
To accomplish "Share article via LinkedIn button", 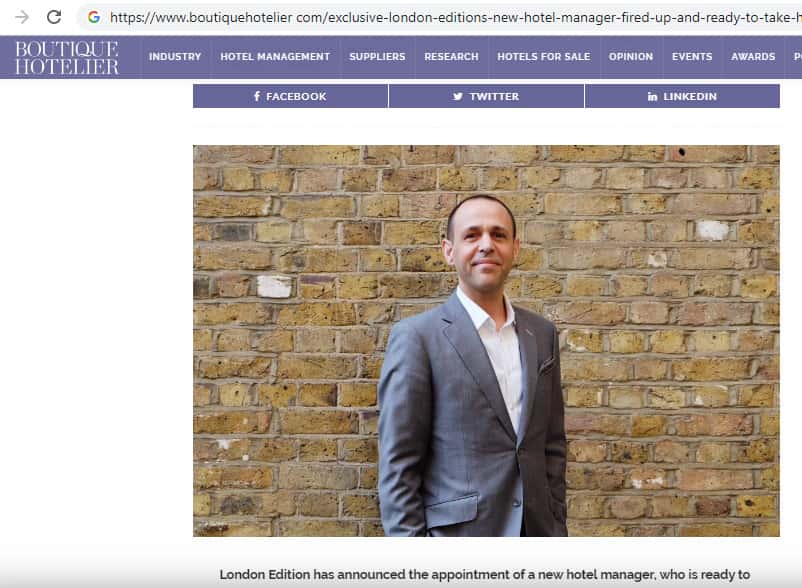I will 682,96.
